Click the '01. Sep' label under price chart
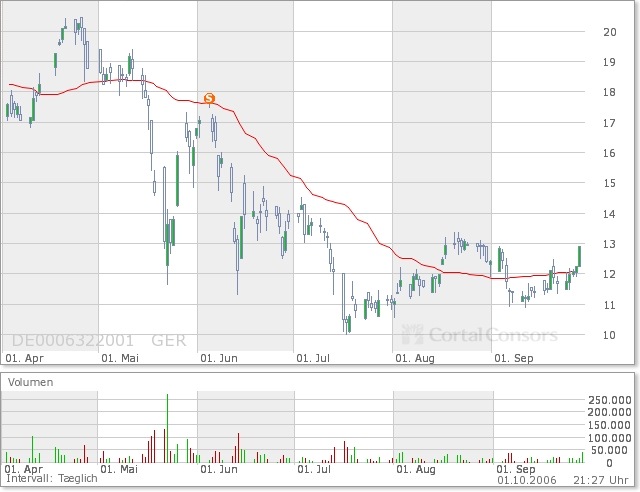This screenshot has width=640, height=492. coord(514,358)
